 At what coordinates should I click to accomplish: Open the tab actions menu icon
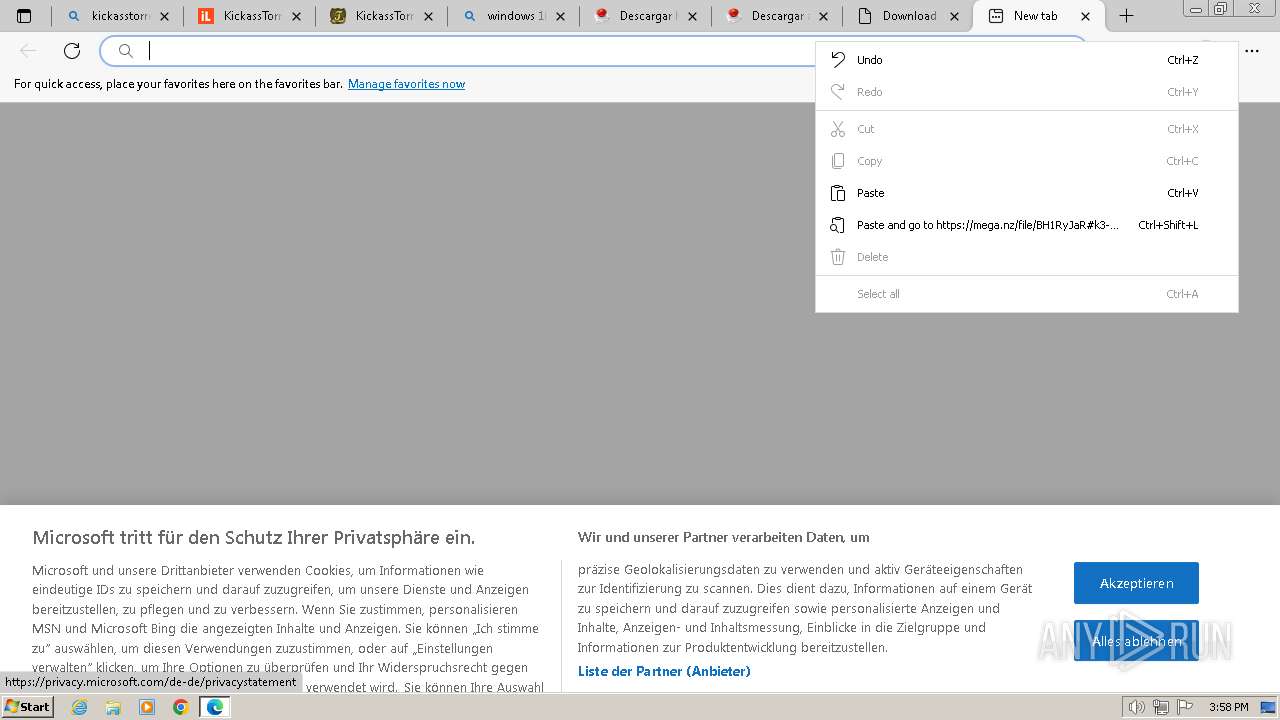24,16
